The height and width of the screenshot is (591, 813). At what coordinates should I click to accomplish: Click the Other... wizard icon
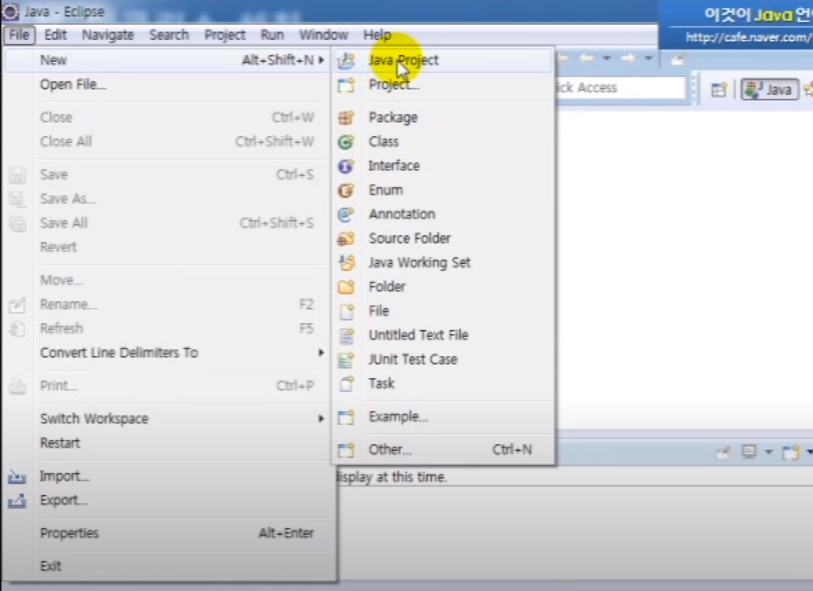point(346,450)
